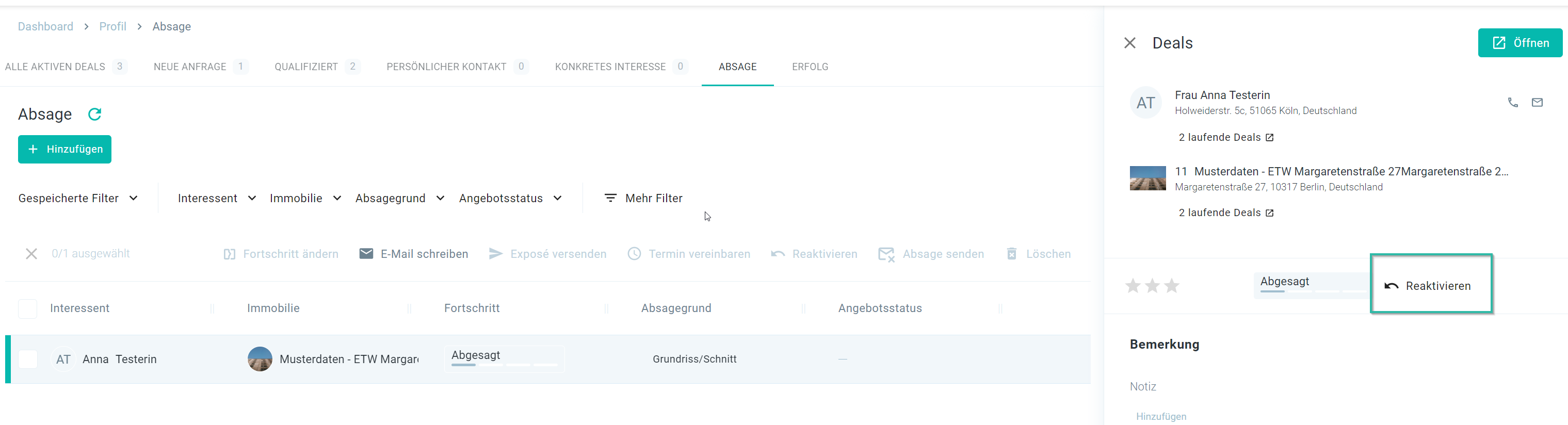Image resolution: width=1568 pixels, height=425 pixels.
Task: Expand the Gespeicherte Filter dropdown
Action: click(x=78, y=199)
